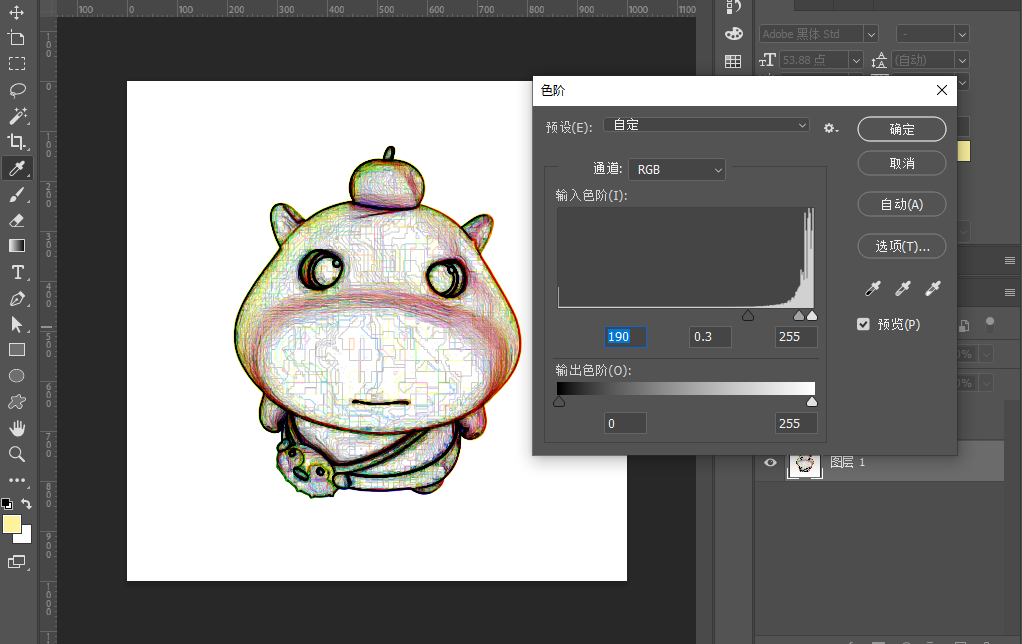Select the Artboard tool
The image size is (1022, 644).
pos(17,38)
